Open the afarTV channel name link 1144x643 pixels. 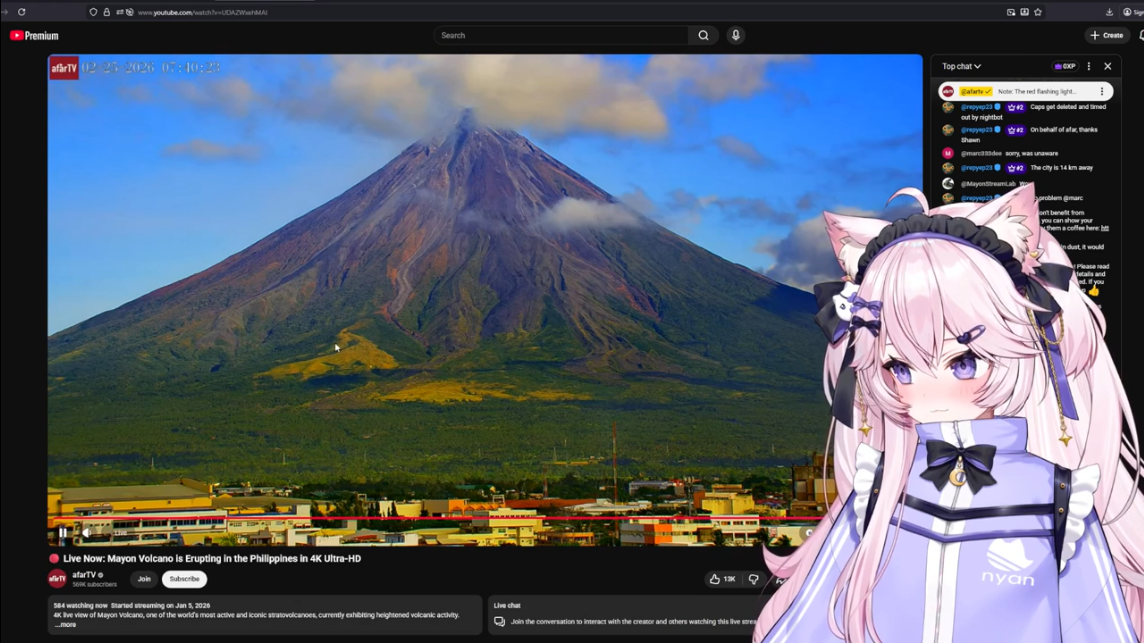(x=84, y=575)
